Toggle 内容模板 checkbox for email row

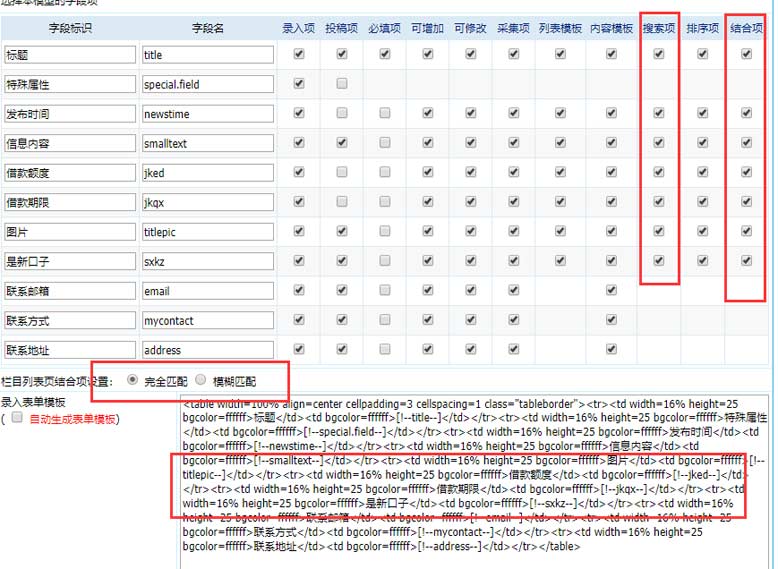(611, 290)
